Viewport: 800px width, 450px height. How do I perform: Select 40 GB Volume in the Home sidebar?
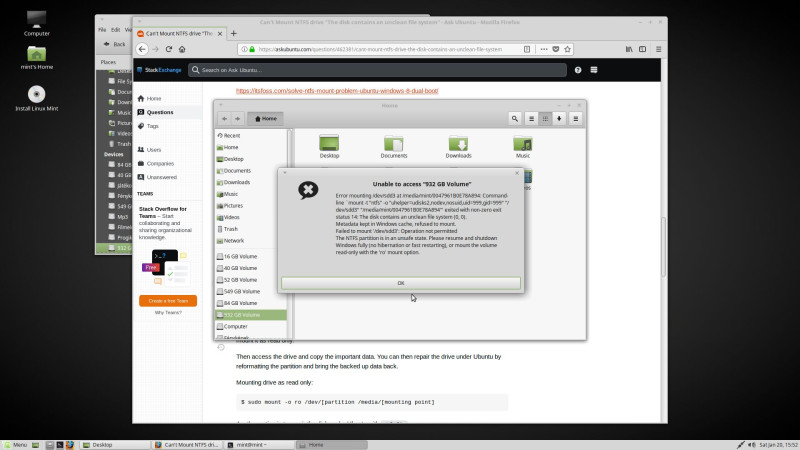(251, 268)
